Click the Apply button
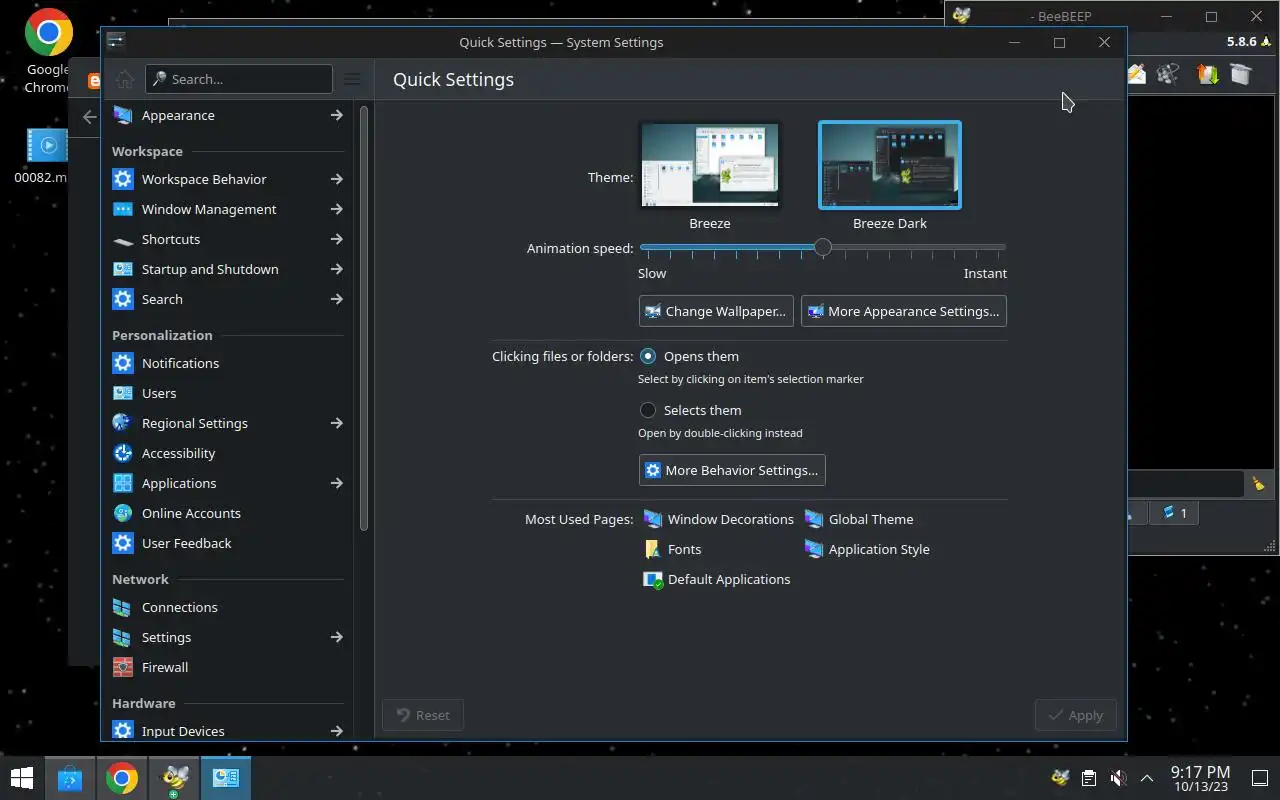This screenshot has width=1280, height=800. click(1075, 715)
